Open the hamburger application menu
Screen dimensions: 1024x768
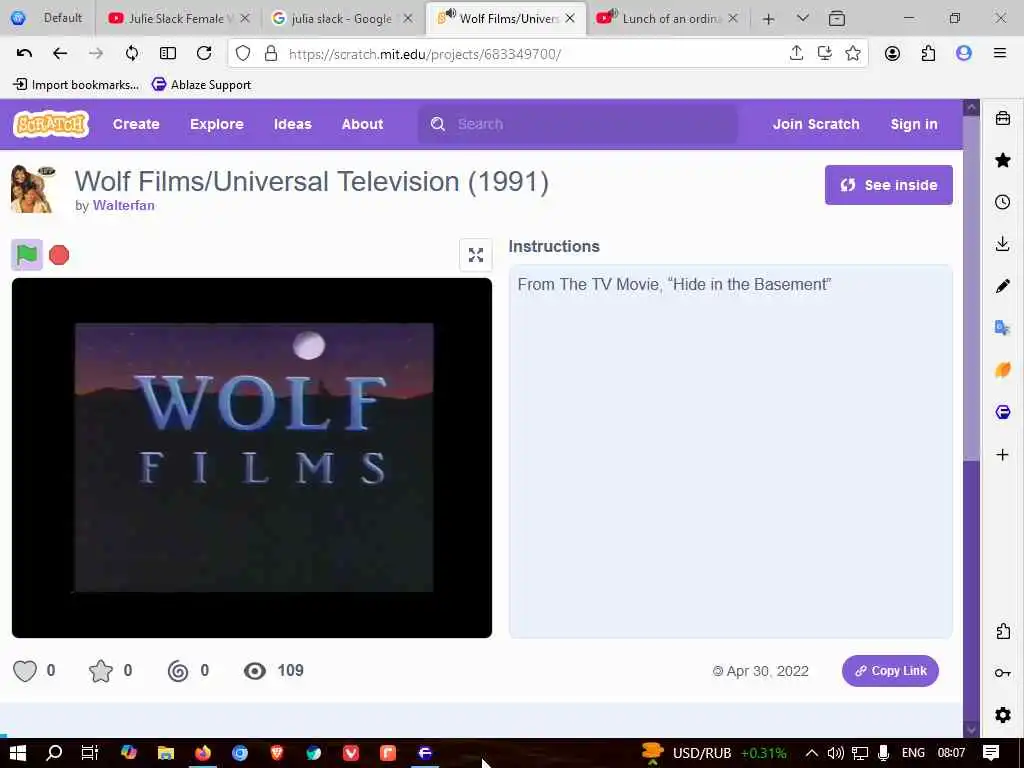click(x=999, y=54)
